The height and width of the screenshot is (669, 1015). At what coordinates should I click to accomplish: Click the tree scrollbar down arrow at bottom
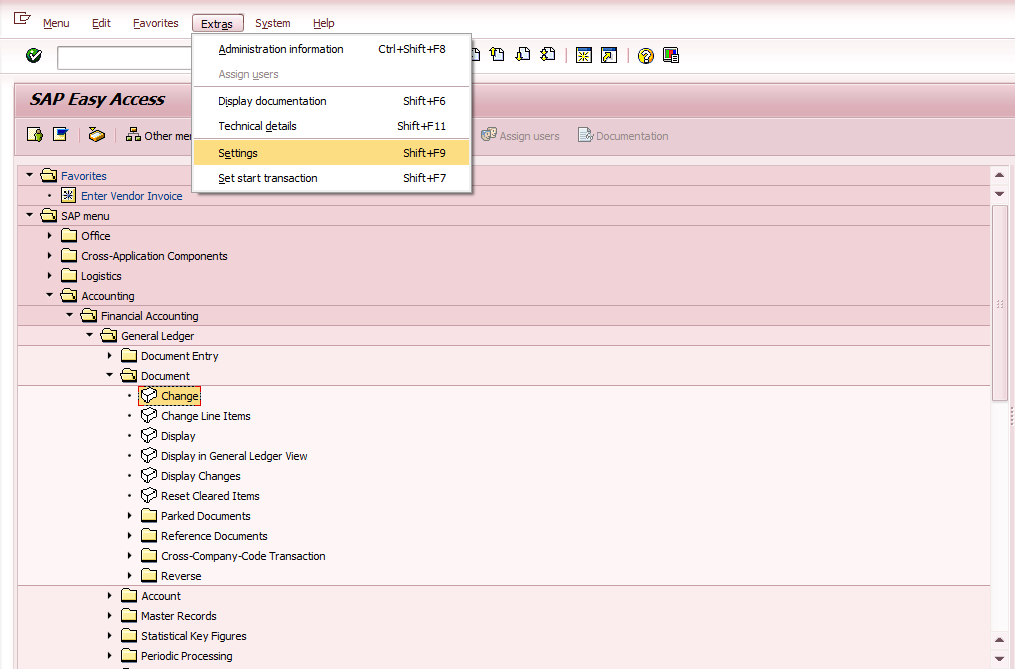coord(999,659)
